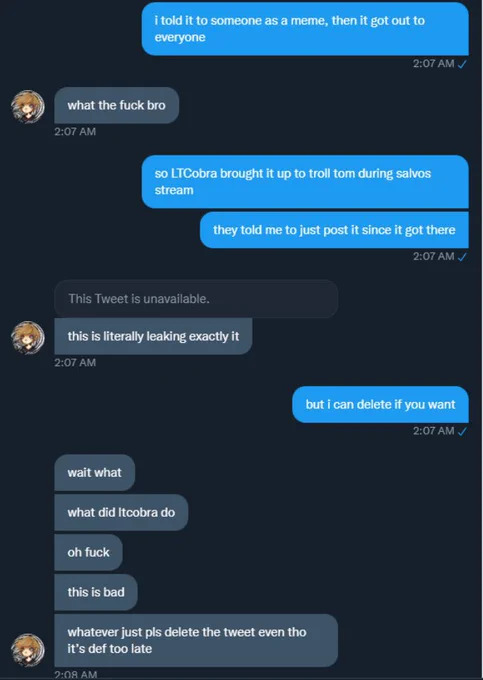483x680 pixels.
Task: Click checkmark next to 'i told it to someone' timestamp
Action: click(462, 64)
